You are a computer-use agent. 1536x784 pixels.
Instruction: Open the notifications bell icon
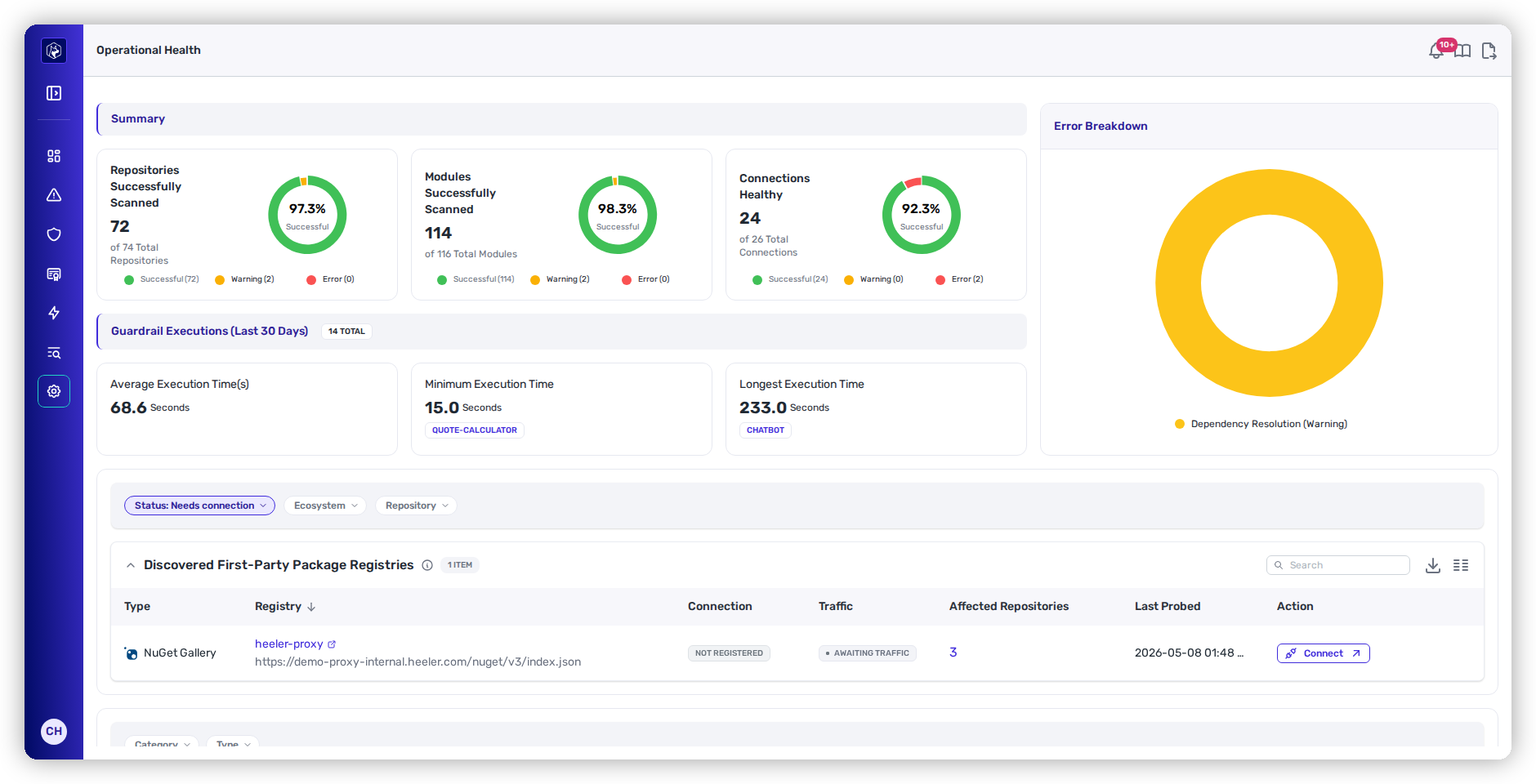1436,51
